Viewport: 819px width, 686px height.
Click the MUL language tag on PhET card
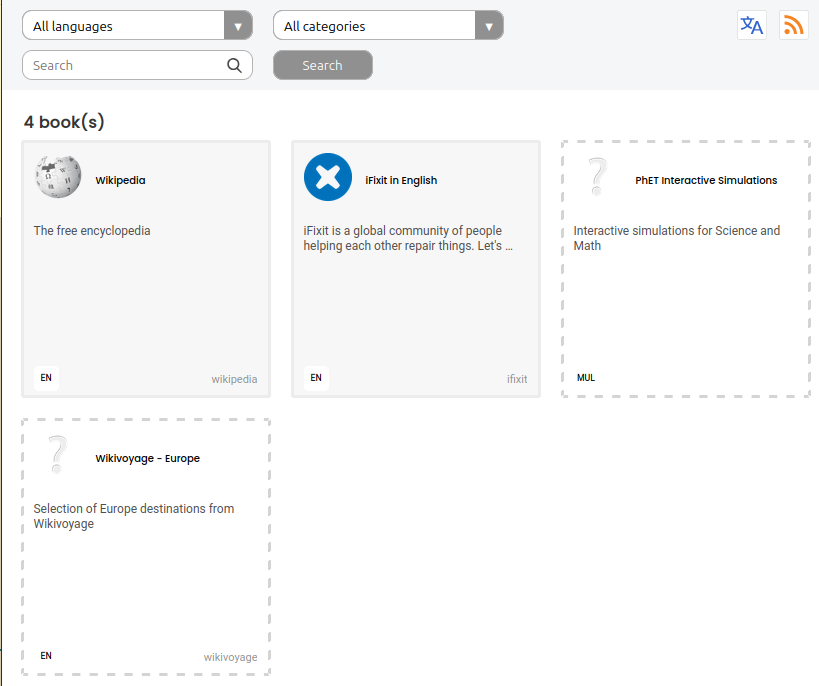[586, 378]
